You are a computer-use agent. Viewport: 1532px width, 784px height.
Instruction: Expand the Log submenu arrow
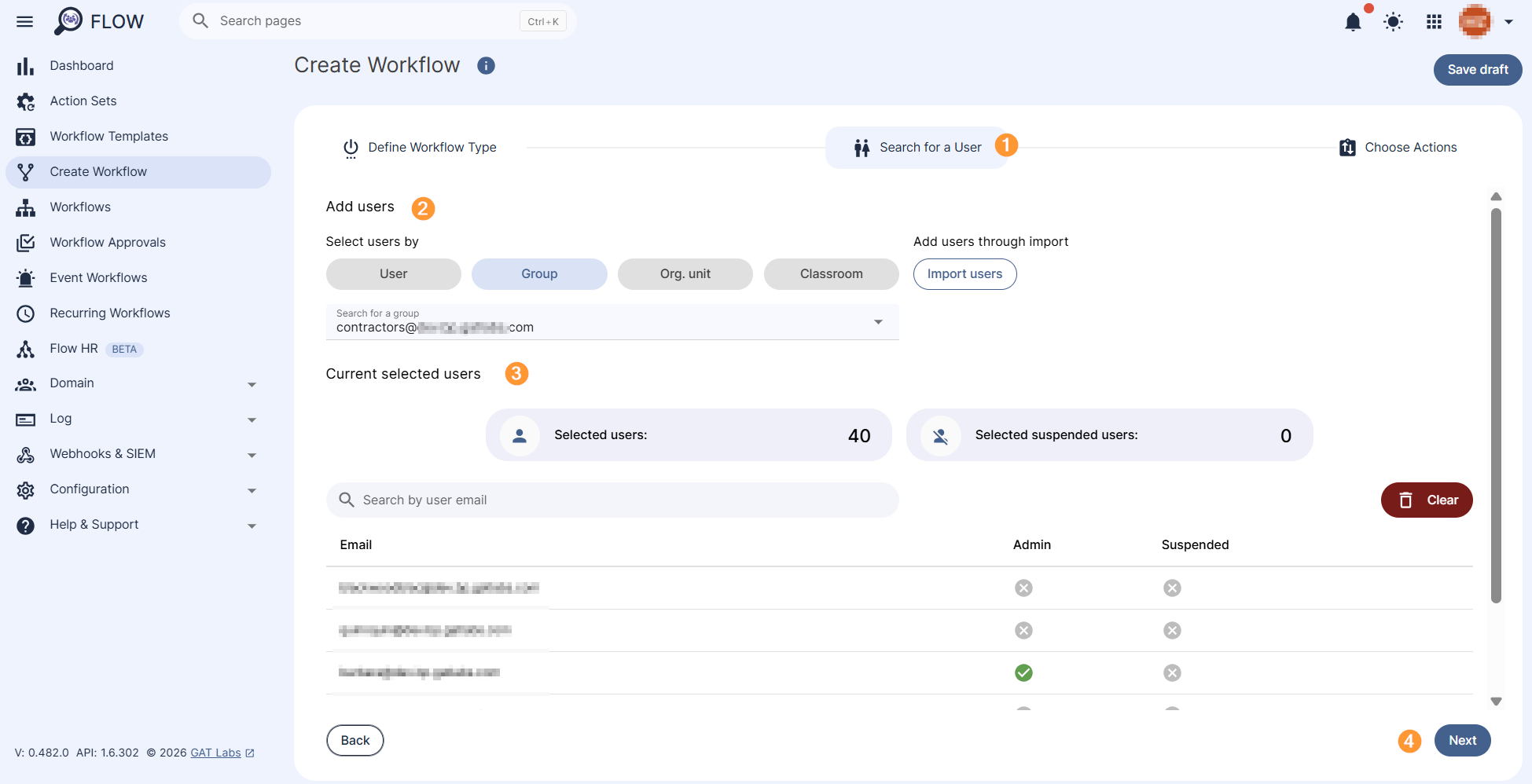tap(252, 420)
